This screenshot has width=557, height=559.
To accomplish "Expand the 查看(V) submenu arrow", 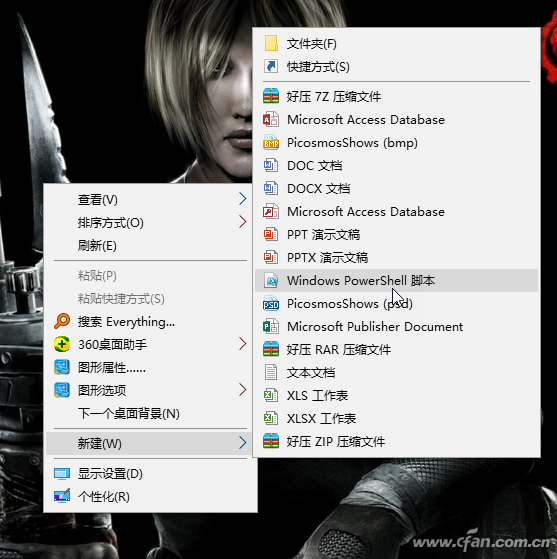I will (242, 199).
